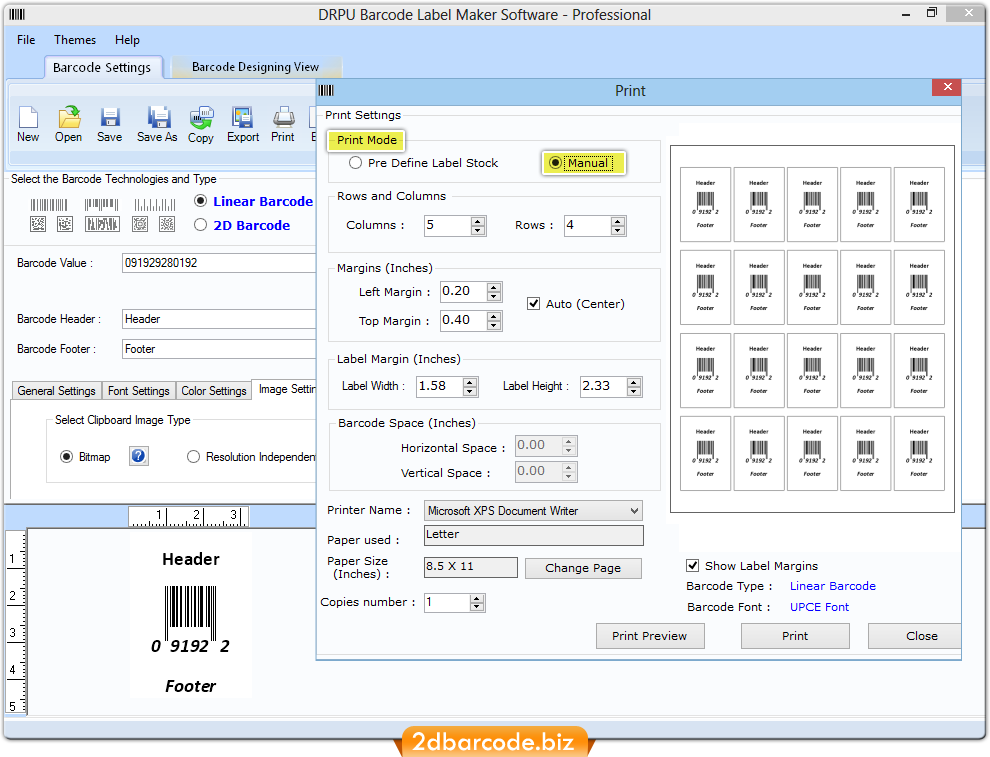Click the Linear Barcode type link
990x757 pixels.
(833, 586)
